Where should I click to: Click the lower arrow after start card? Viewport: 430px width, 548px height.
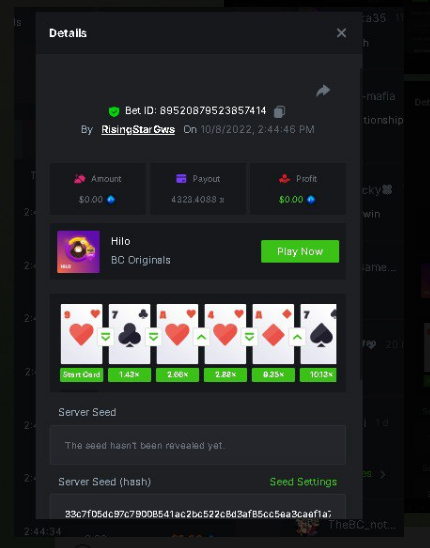tap(106, 337)
